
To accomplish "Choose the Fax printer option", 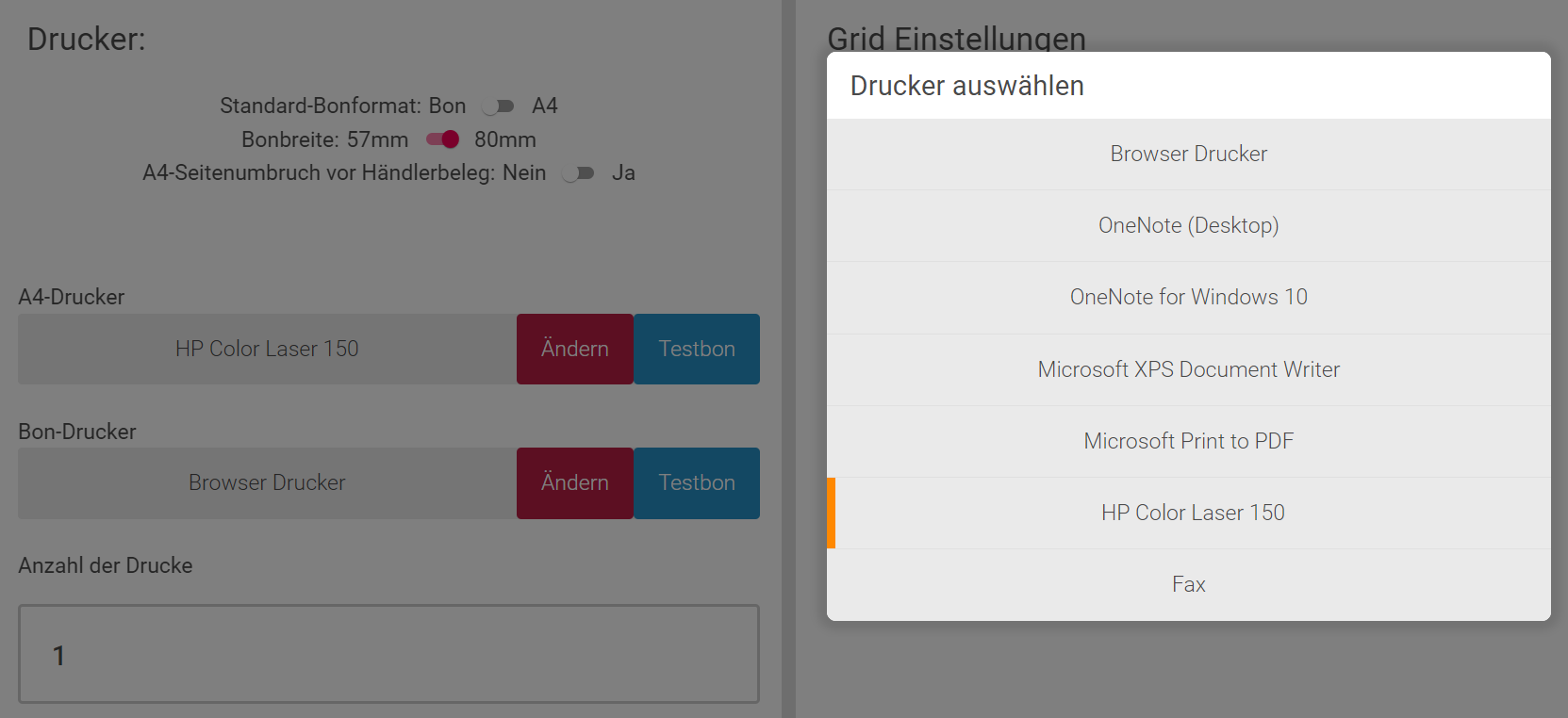I will pos(1188,584).
